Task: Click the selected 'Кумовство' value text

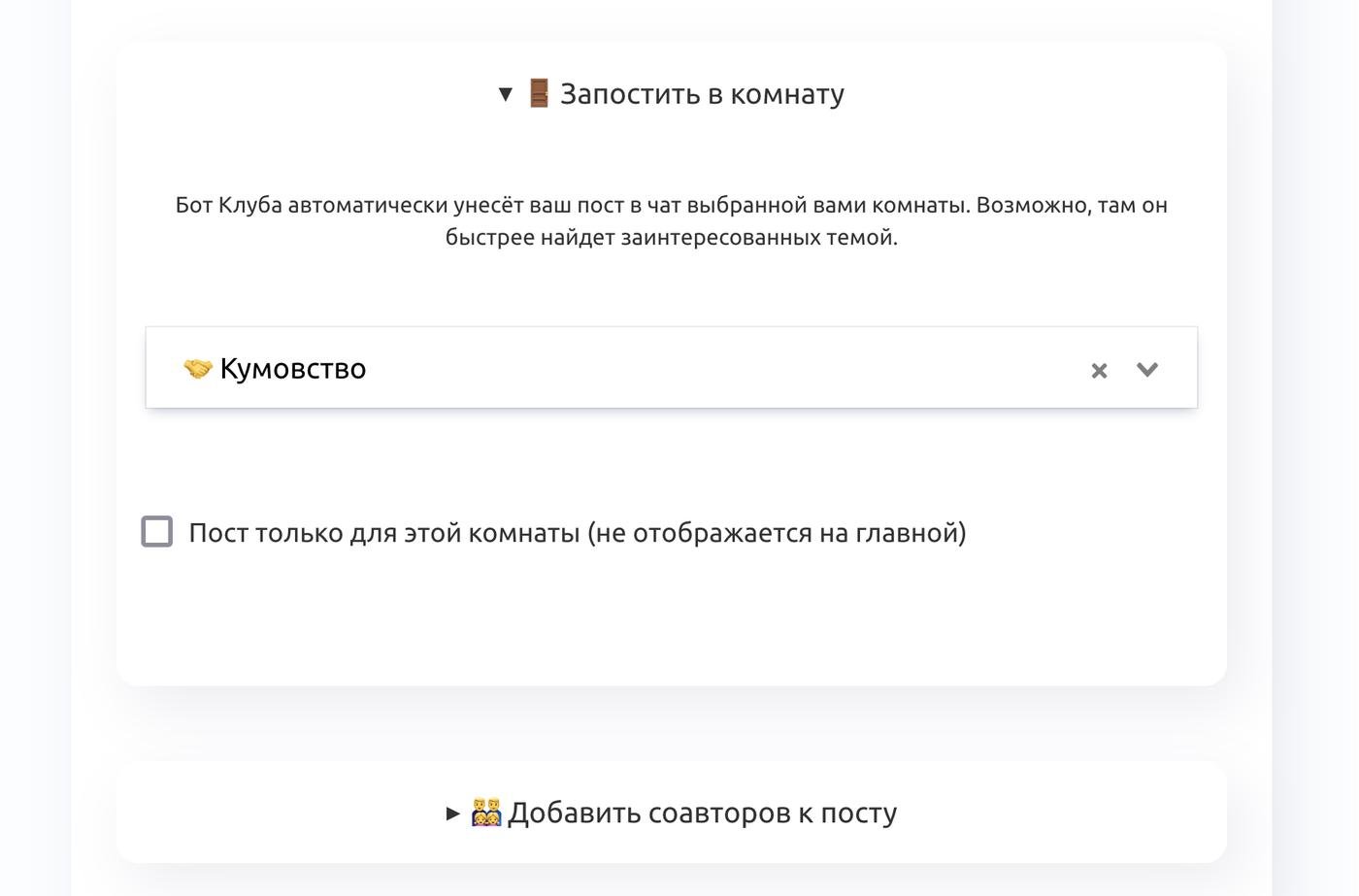Action: [x=292, y=369]
